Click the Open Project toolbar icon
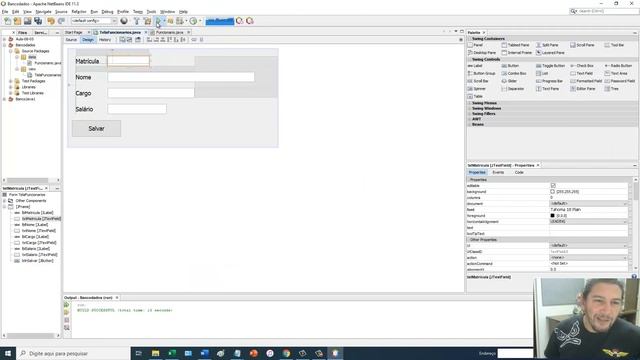Screen dimensions: 640x360 click(28, 21)
